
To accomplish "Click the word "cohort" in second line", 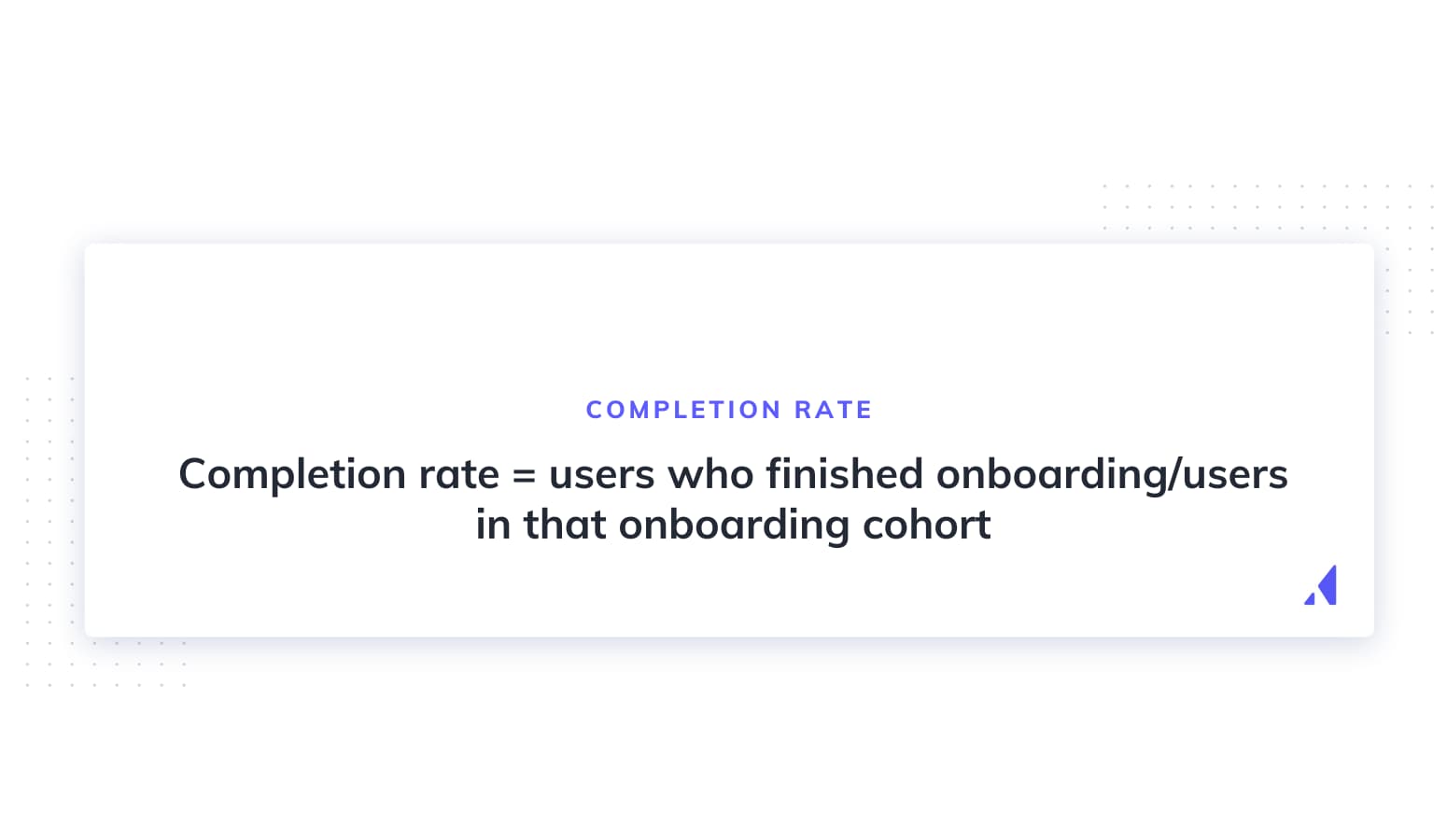I will click(x=926, y=525).
